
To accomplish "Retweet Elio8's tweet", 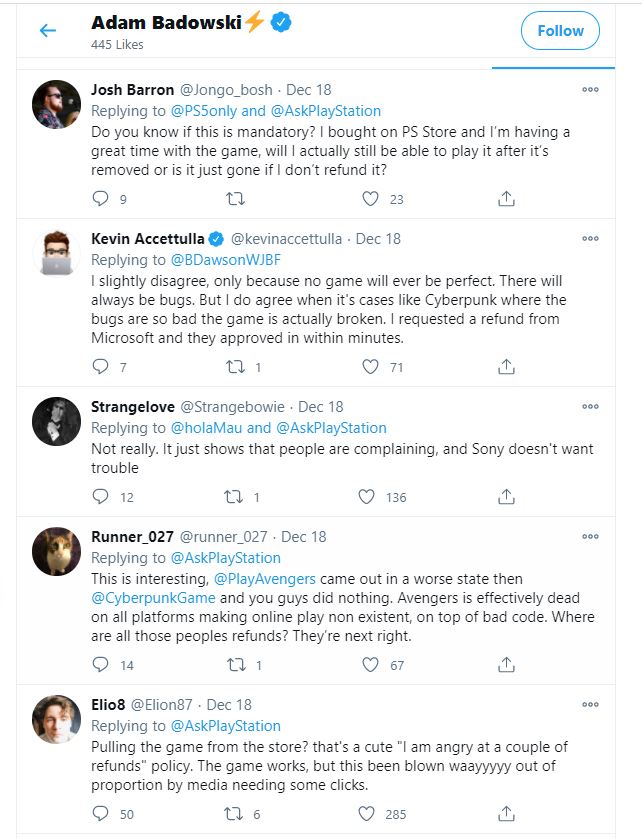I will coord(236,814).
